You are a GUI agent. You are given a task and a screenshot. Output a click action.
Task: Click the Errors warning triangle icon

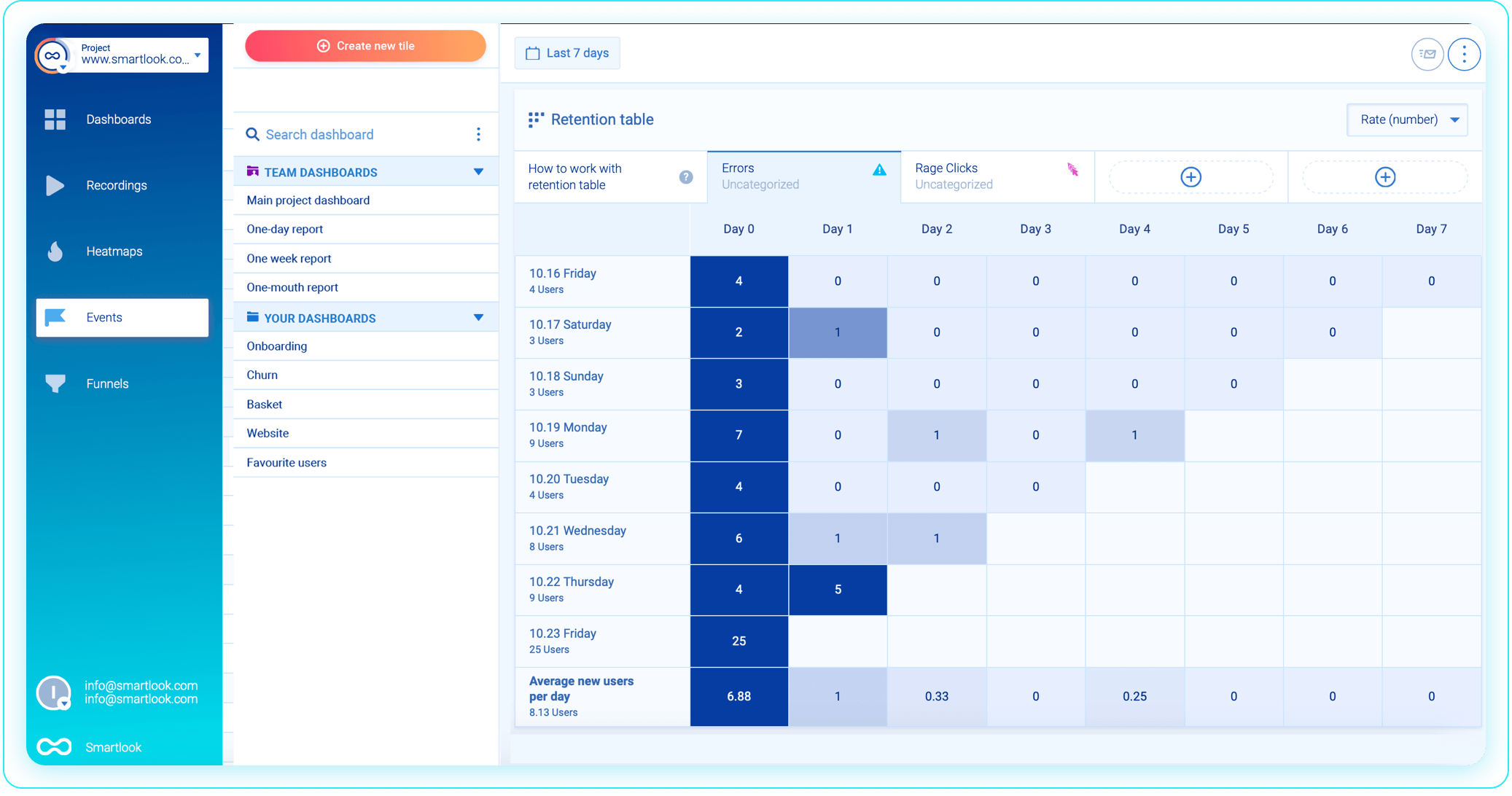[879, 170]
